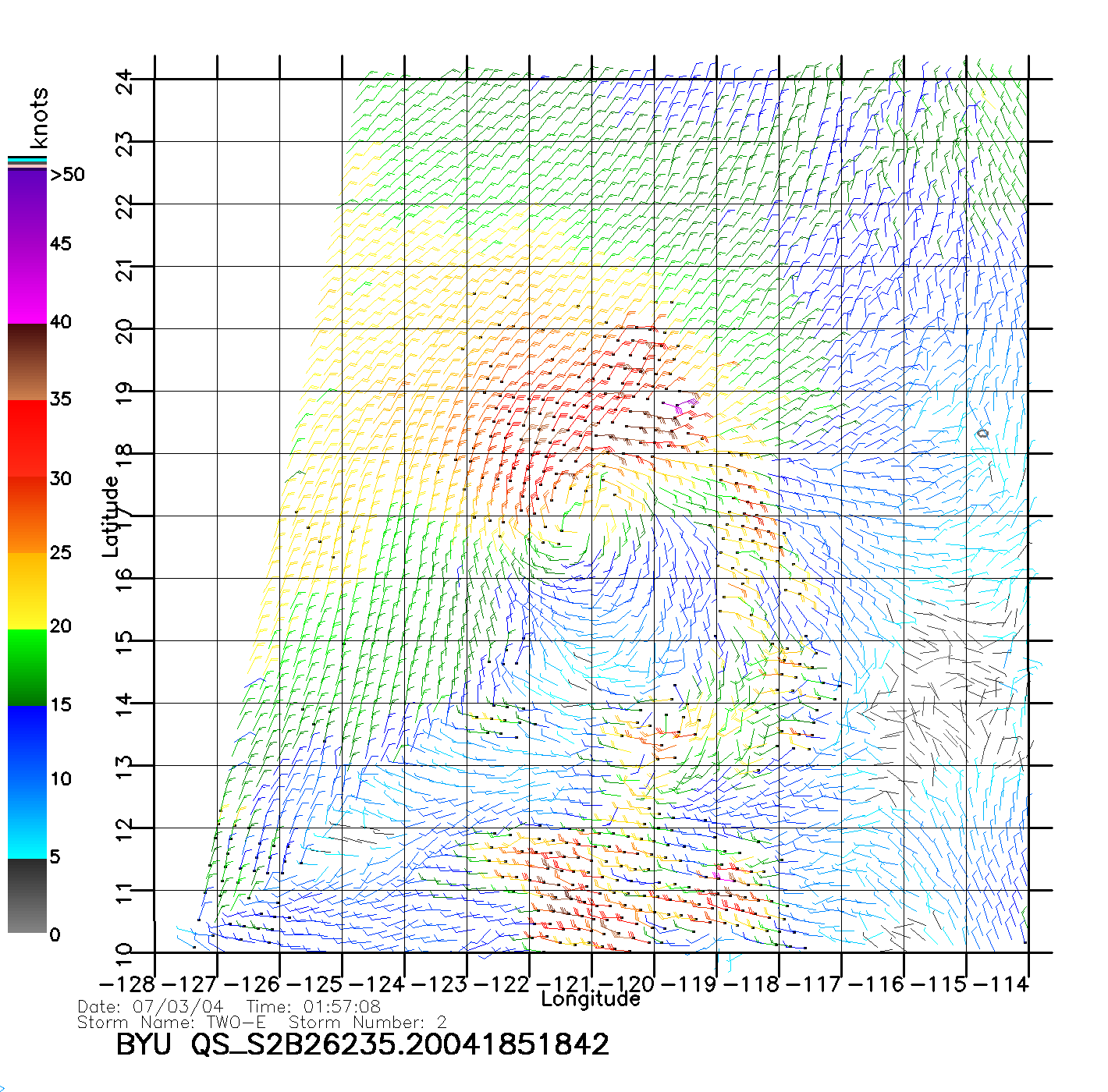Click the 24 latitude tick label
Screen dimensions: 1108x1092
125,81
